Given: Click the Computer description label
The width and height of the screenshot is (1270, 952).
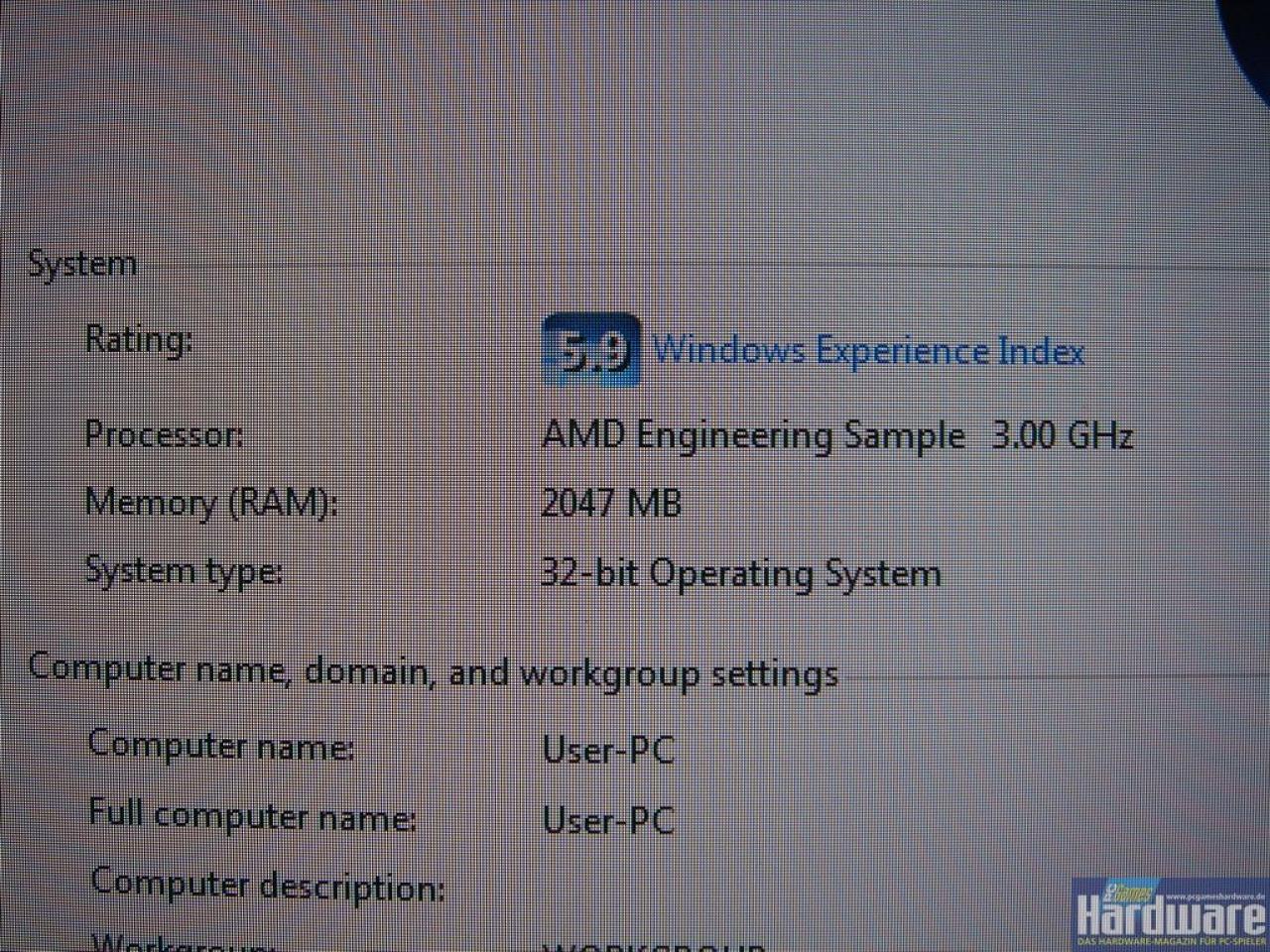Looking at the screenshot, I should (267, 884).
